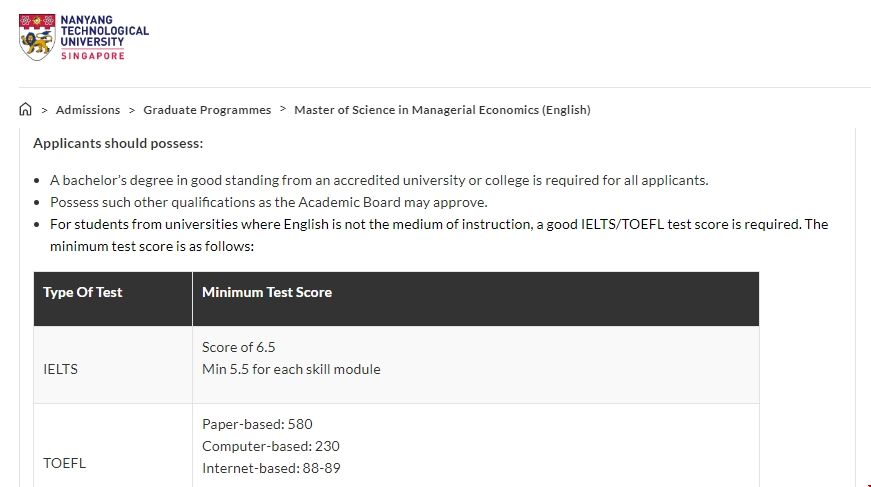Viewport: 871px width, 487px height.
Task: Select the TOEFL row label
Action: 64,463
